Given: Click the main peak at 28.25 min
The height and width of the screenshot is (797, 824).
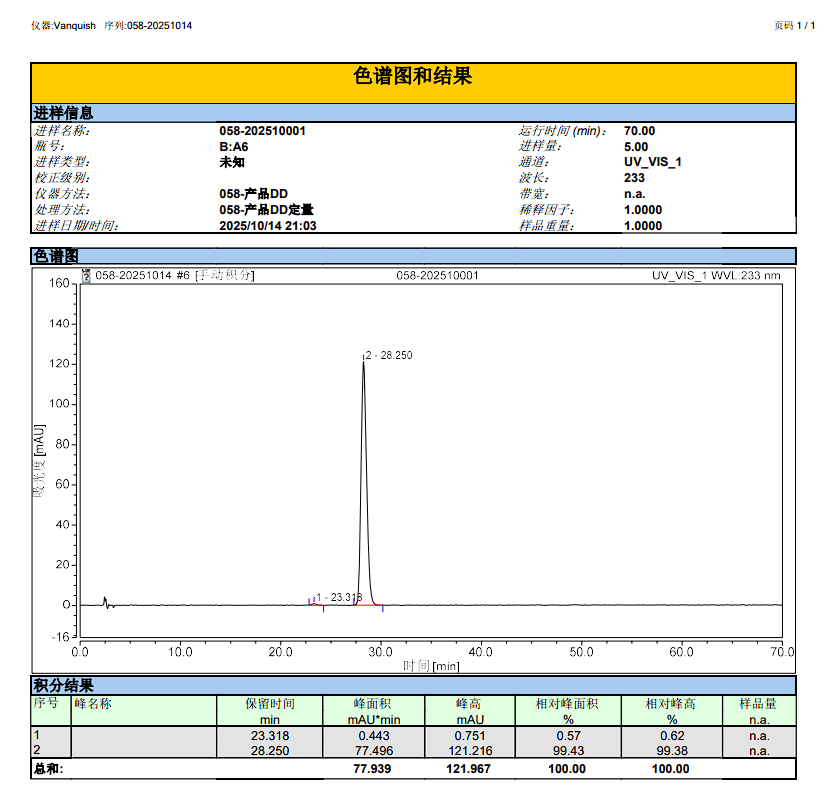Looking at the screenshot, I should pyautogui.click(x=364, y=483).
